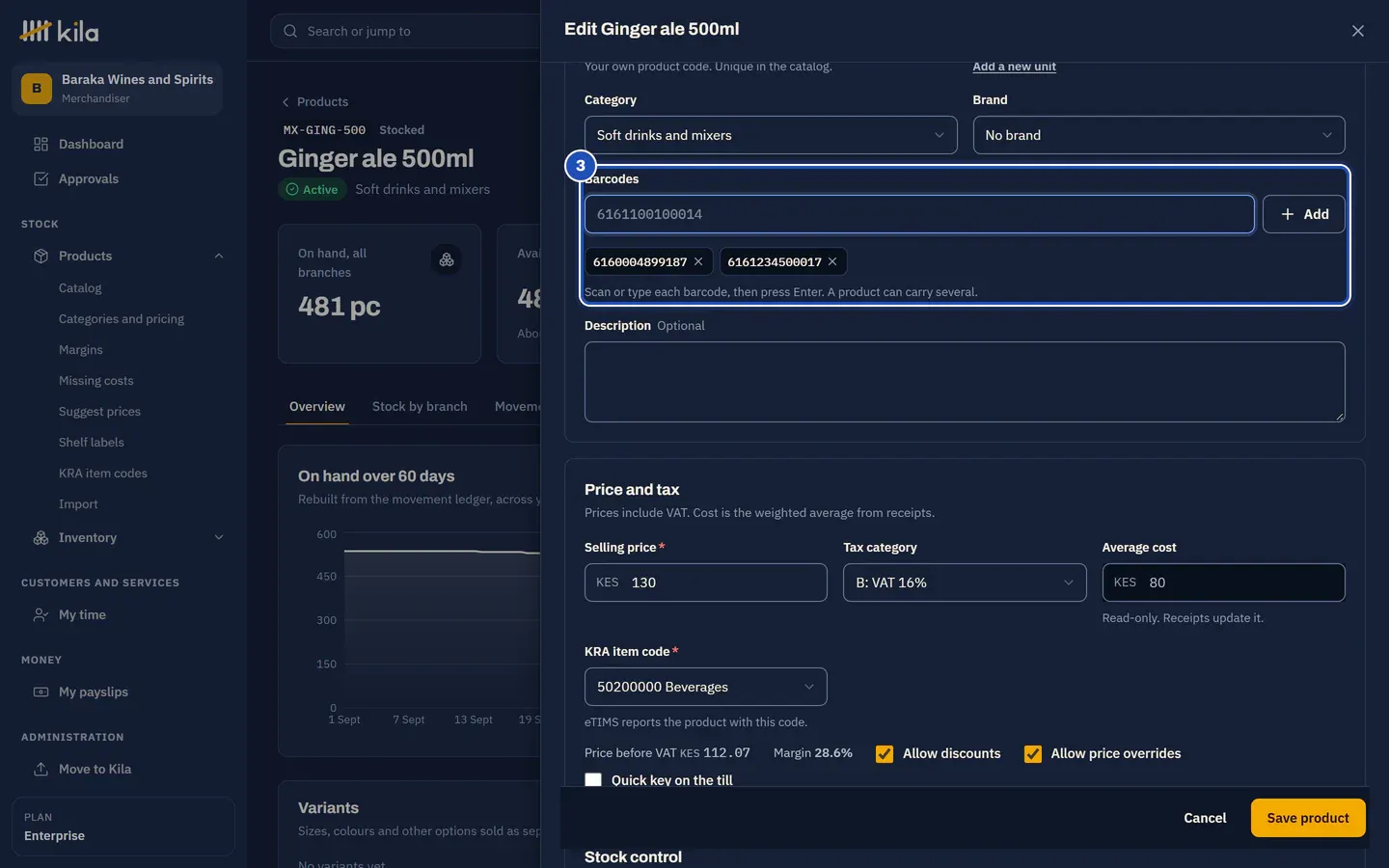Open Shelf labels in the sidebar

point(92,442)
